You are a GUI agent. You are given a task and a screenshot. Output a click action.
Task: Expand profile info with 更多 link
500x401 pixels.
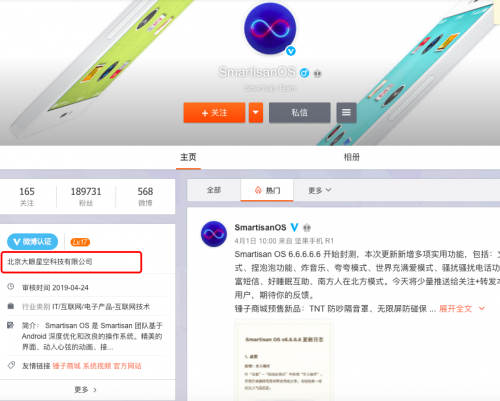(x=86, y=390)
